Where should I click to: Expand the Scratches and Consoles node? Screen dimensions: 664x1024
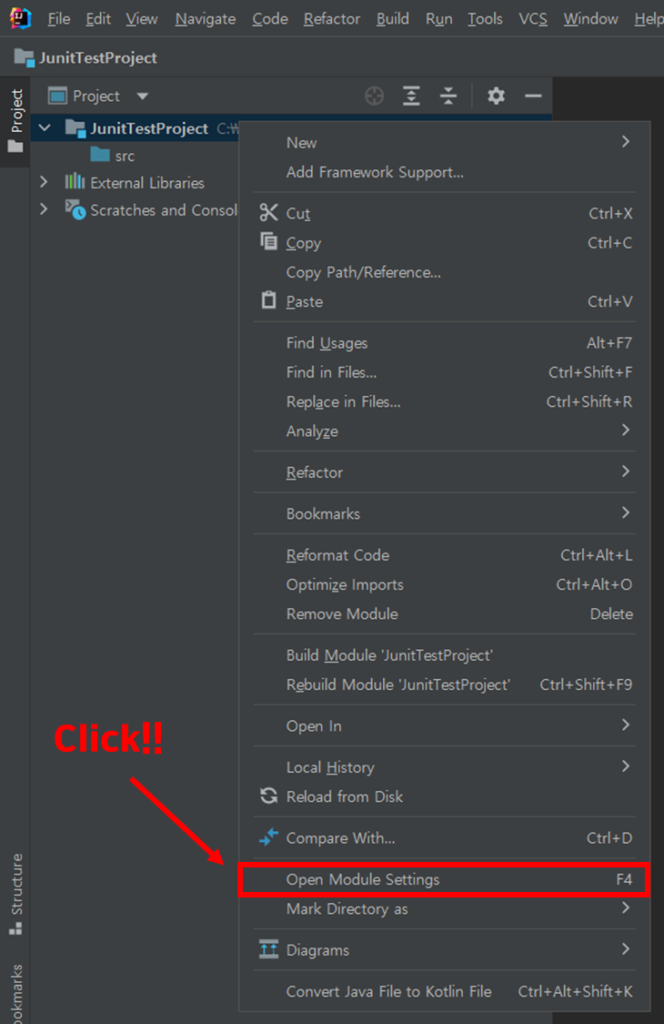(43, 209)
